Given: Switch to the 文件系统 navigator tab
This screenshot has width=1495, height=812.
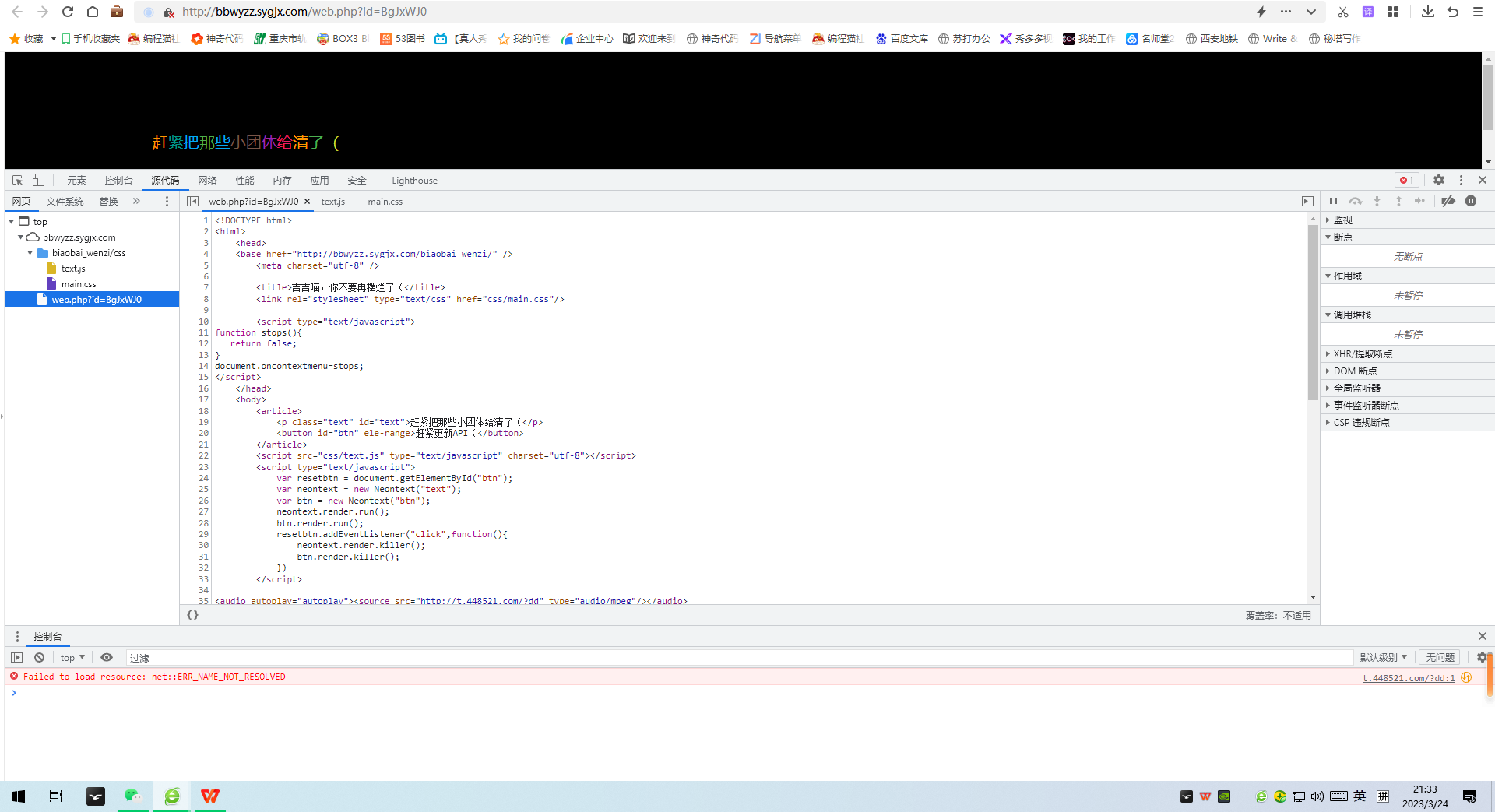Looking at the screenshot, I should (x=65, y=202).
